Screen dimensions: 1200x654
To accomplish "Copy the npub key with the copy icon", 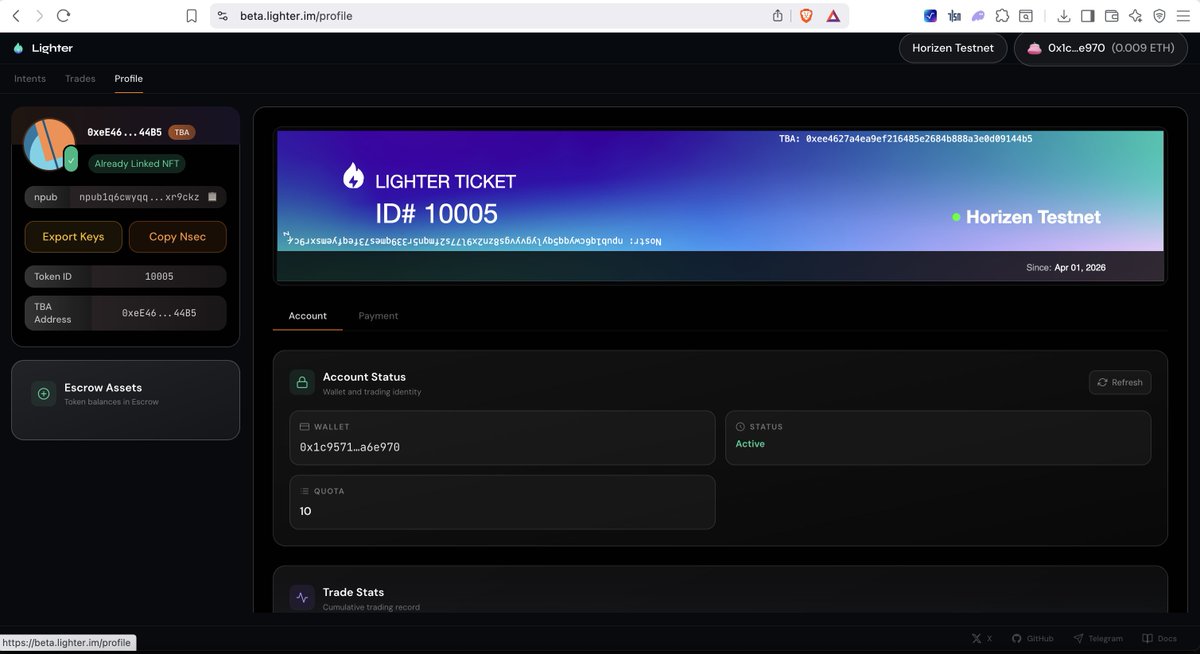I will coord(212,197).
